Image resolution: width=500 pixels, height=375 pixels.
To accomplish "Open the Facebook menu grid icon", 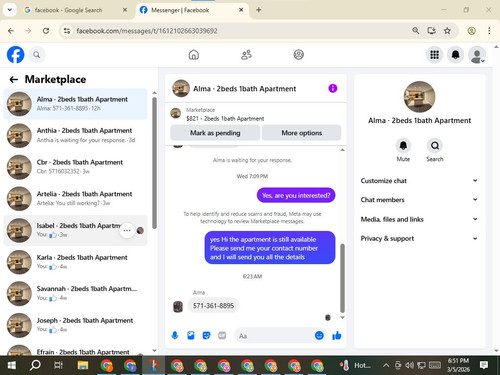I will tap(434, 55).
